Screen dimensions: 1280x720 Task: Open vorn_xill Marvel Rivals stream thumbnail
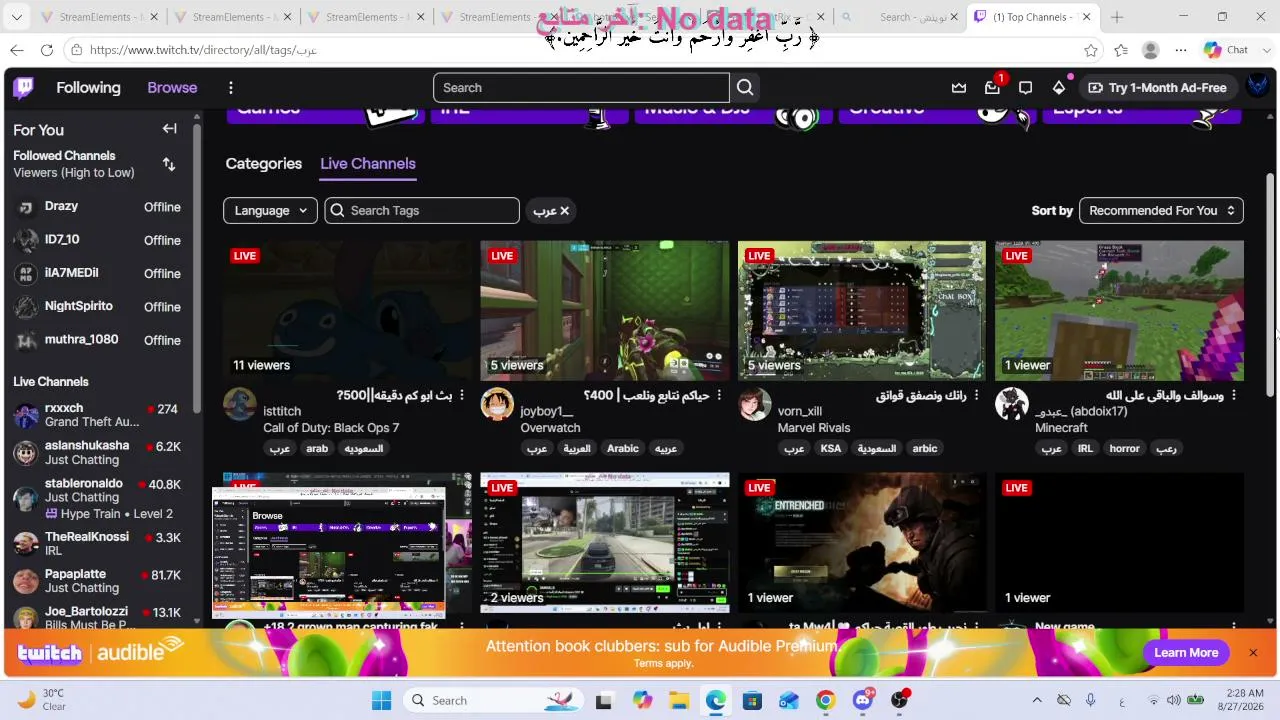pos(862,310)
